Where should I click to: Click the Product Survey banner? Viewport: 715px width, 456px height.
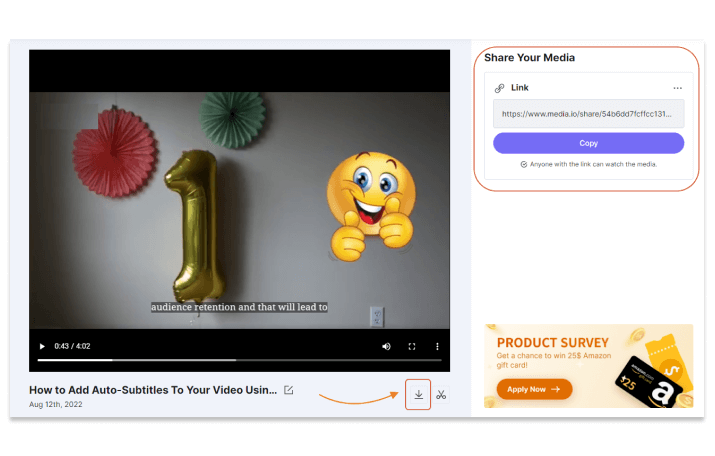[588, 366]
